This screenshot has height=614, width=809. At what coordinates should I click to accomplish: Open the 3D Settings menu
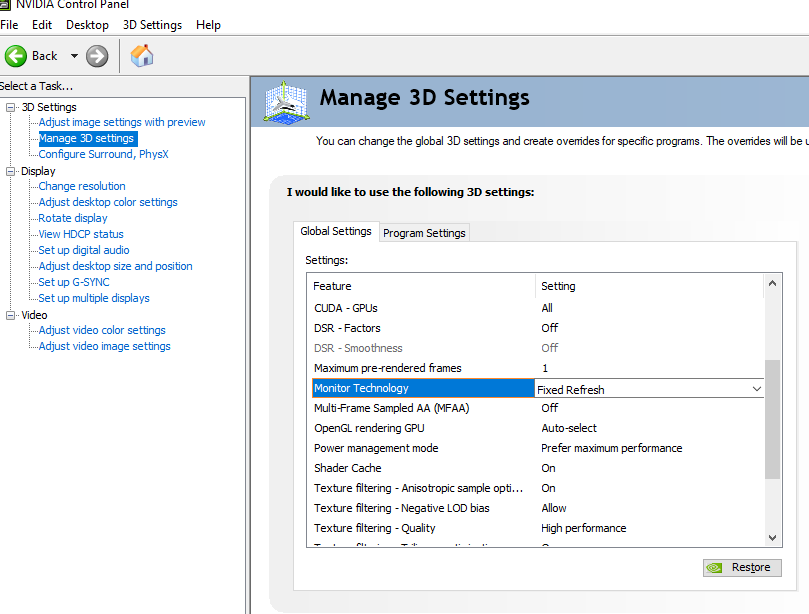click(x=152, y=24)
